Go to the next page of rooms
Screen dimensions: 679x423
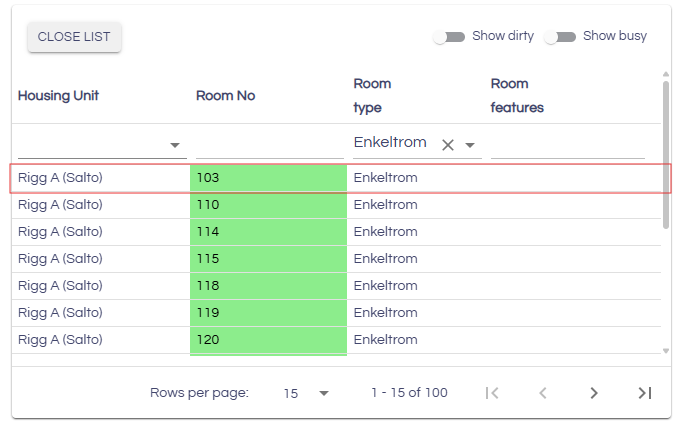(594, 393)
